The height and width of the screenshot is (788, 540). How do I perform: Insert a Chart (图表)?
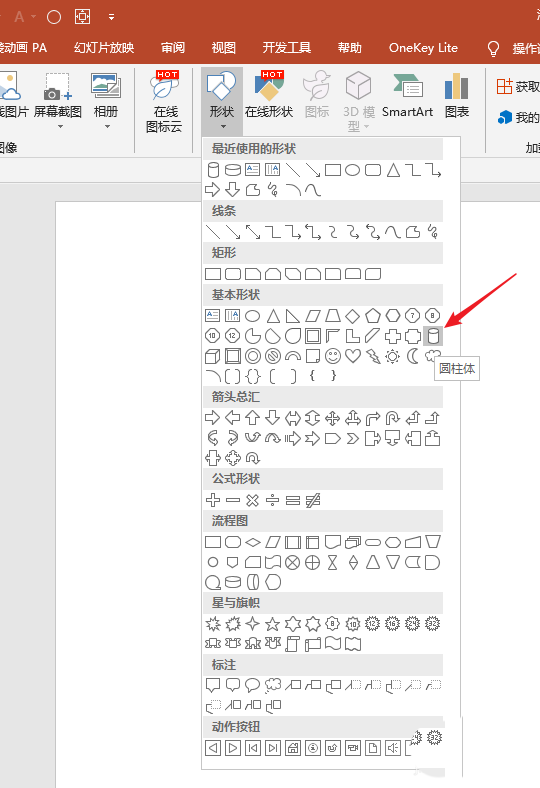(457, 95)
